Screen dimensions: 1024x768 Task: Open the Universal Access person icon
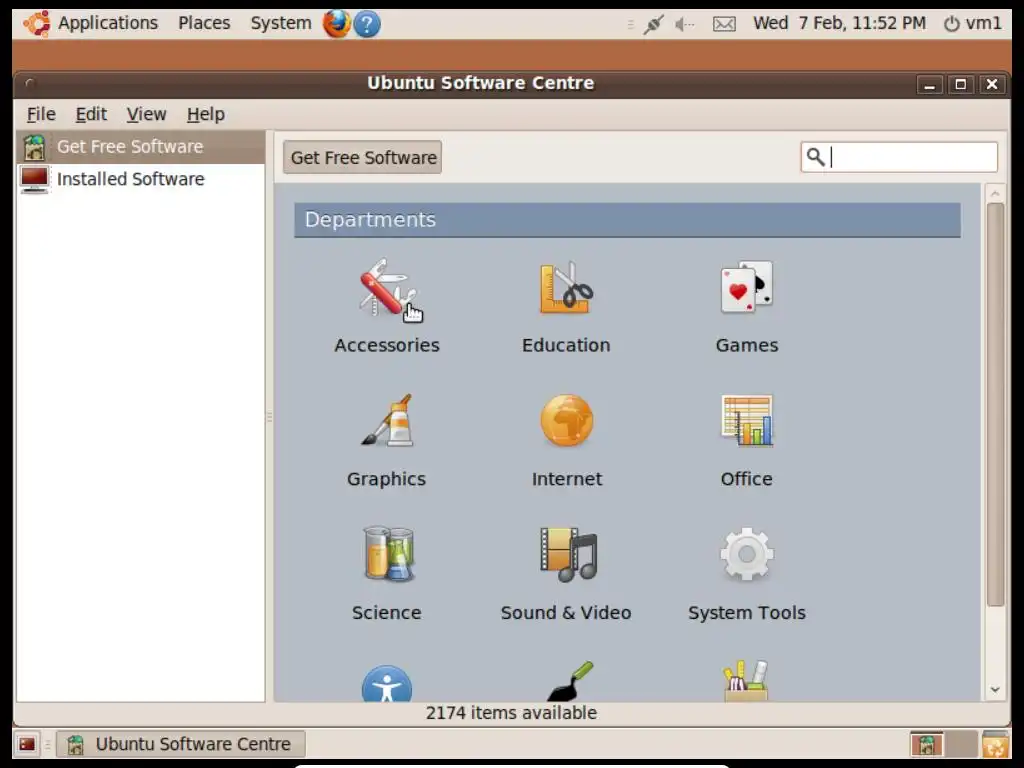click(x=387, y=684)
